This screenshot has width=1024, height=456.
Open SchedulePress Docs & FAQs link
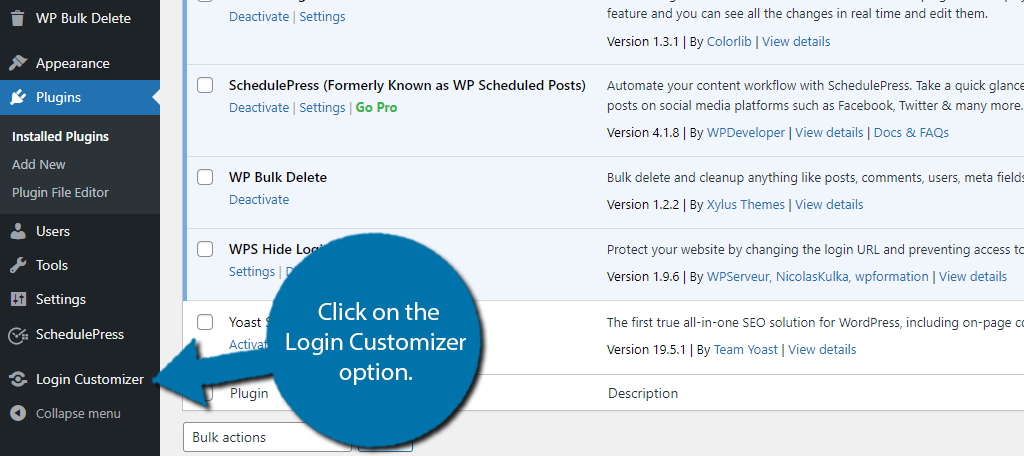pos(911,133)
